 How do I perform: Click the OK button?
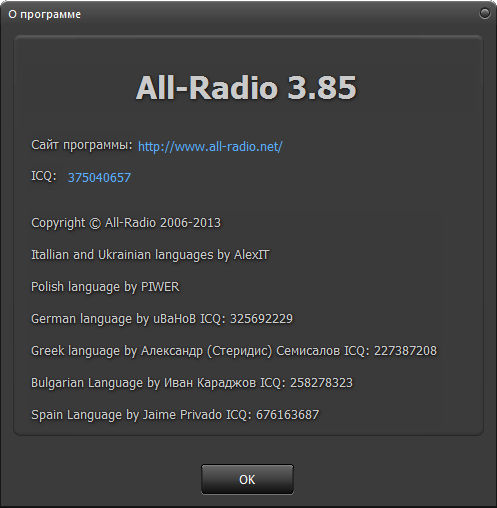[x=247, y=479]
